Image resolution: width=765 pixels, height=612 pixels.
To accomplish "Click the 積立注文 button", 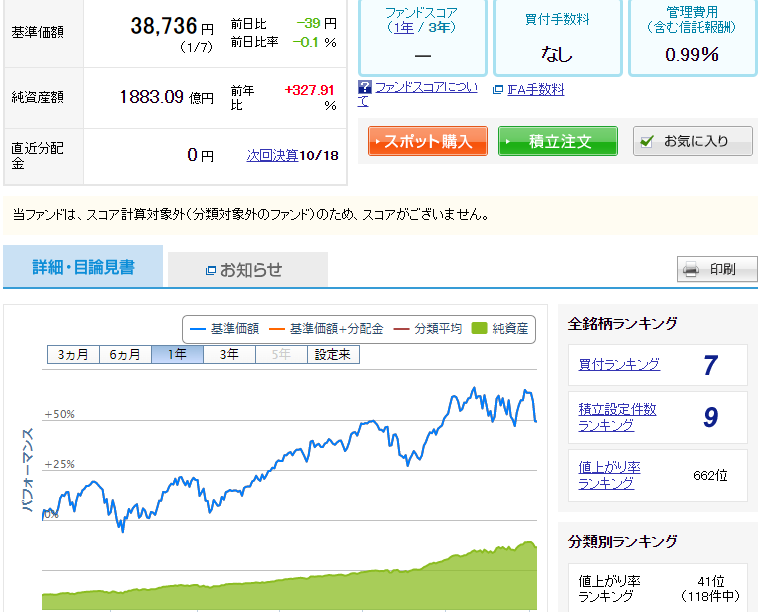I will click(x=558, y=141).
